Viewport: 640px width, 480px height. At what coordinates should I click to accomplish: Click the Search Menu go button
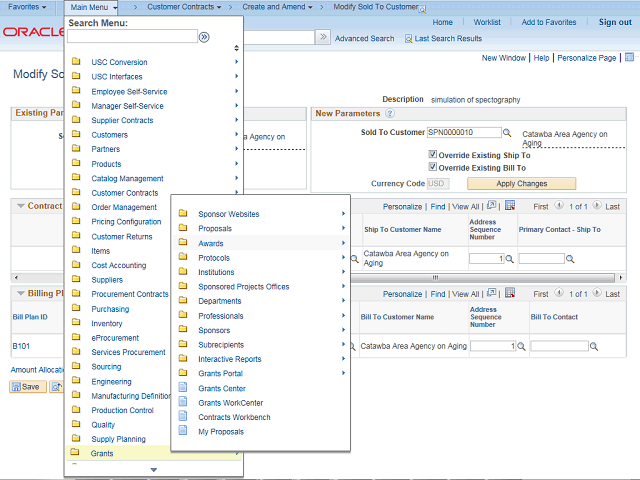point(204,37)
